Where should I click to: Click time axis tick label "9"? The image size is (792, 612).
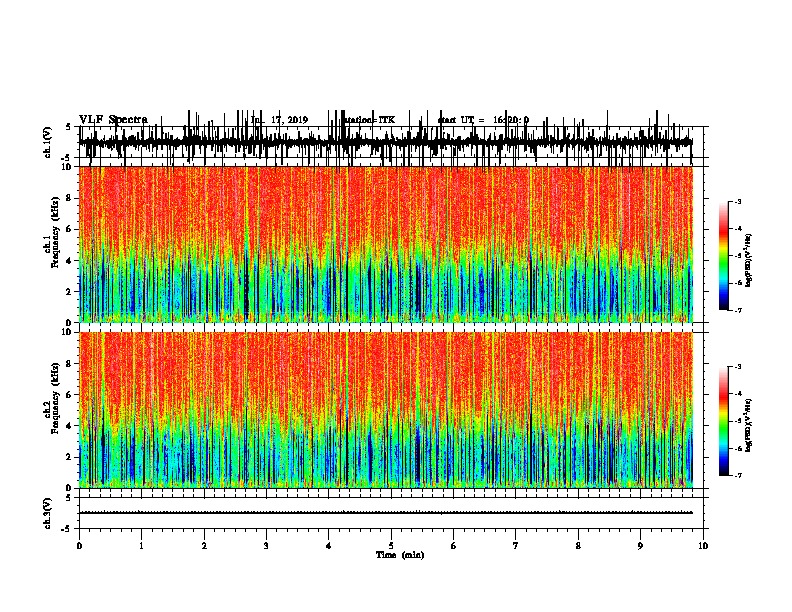tap(640, 546)
